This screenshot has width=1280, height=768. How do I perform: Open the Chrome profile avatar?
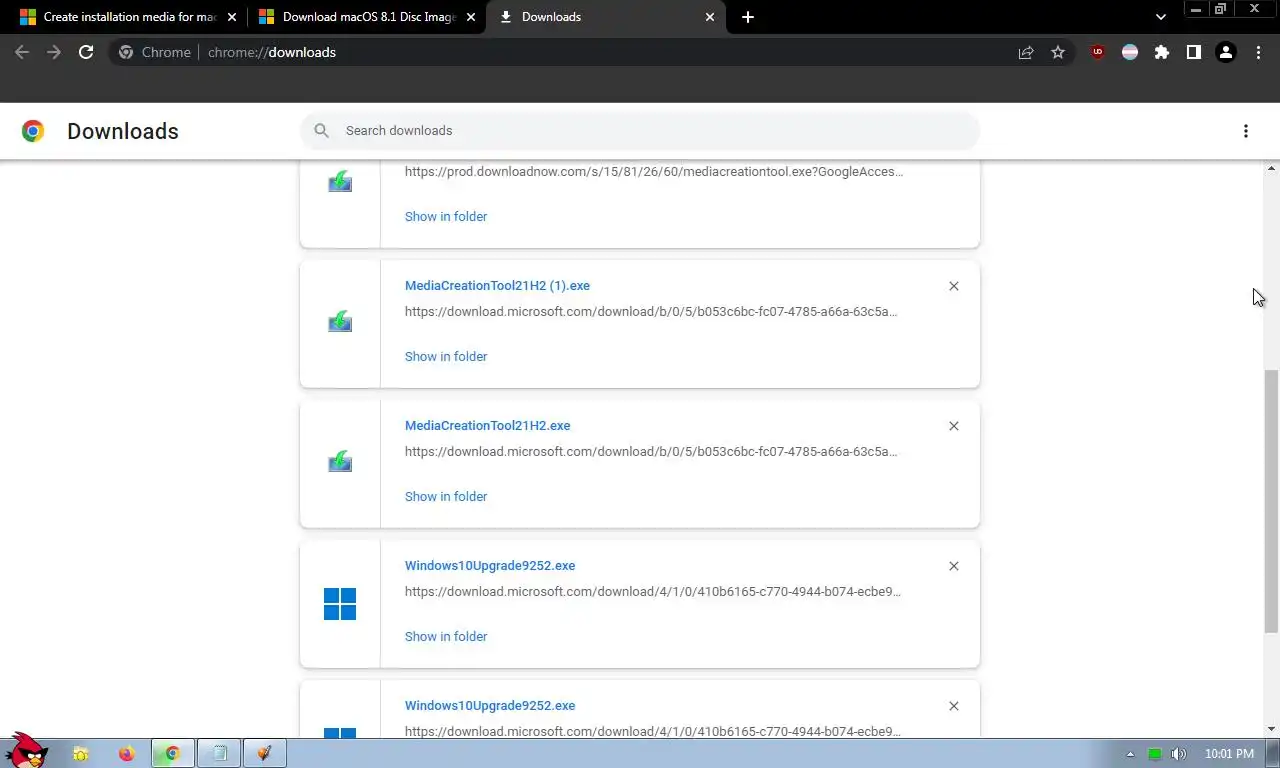pyautogui.click(x=1226, y=52)
